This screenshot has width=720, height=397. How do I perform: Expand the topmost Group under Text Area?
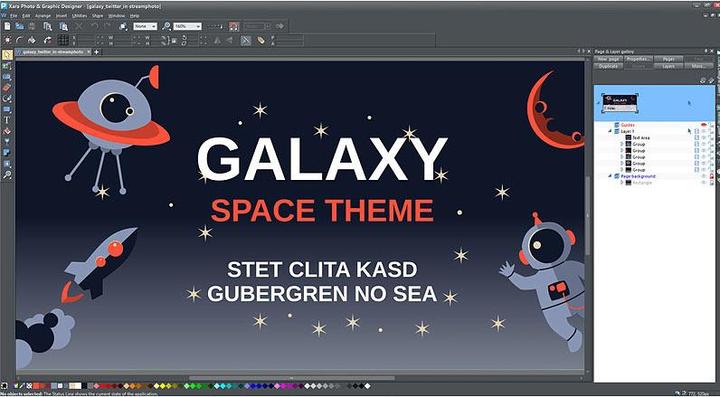622,144
